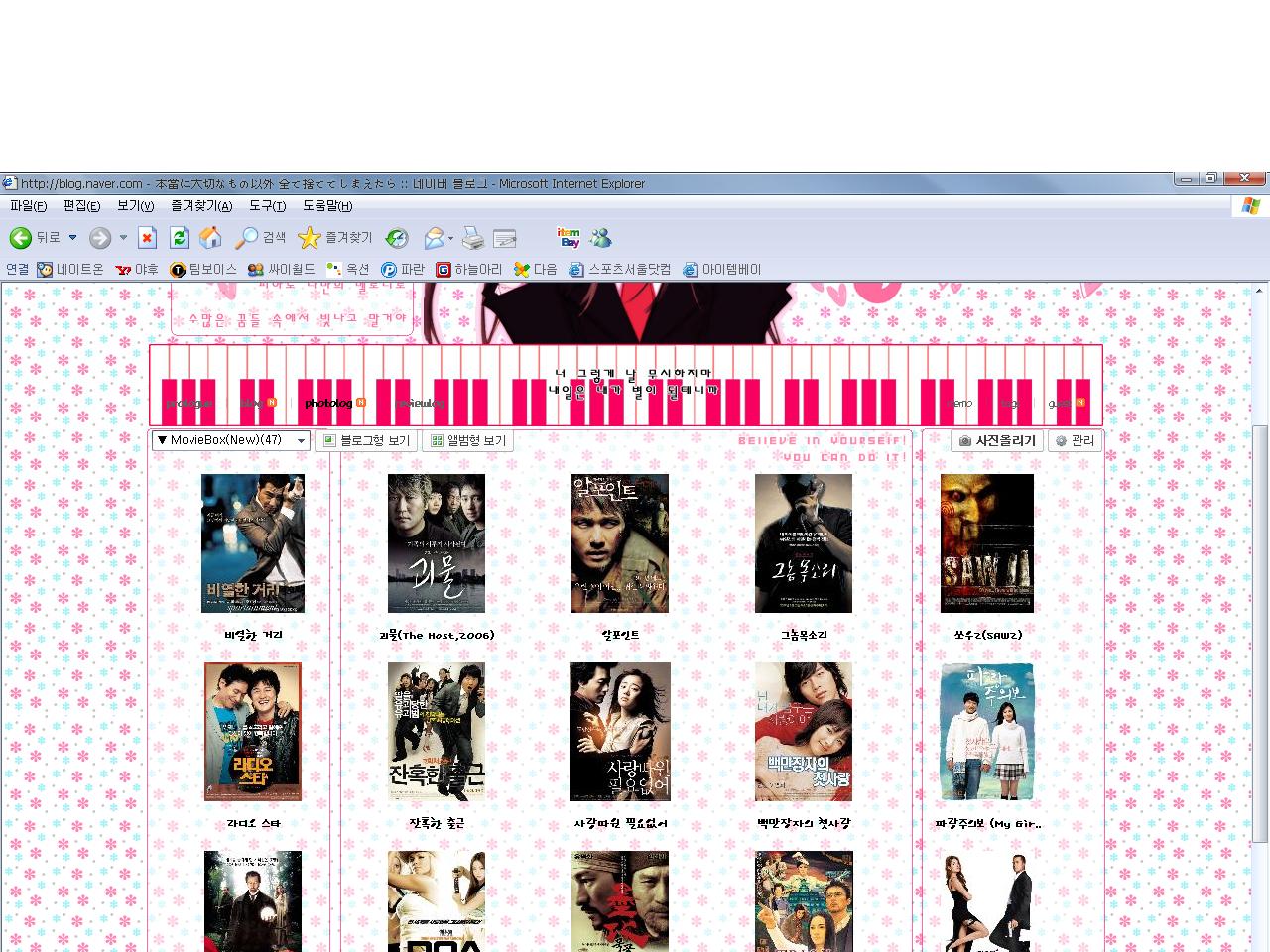
Task: Open Search with the magnifier icon
Action: click(x=261, y=238)
